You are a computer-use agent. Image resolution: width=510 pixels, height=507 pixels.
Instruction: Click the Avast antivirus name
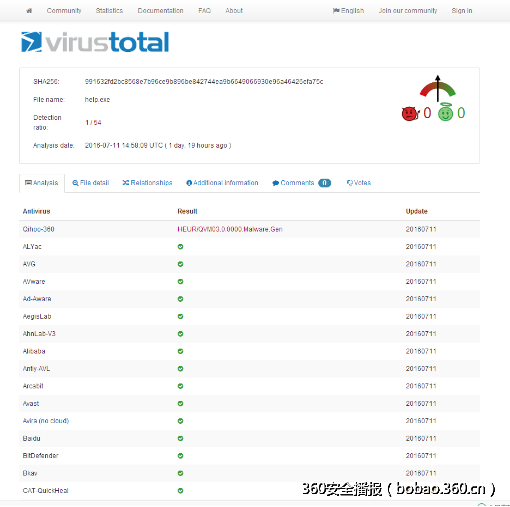coord(31,403)
